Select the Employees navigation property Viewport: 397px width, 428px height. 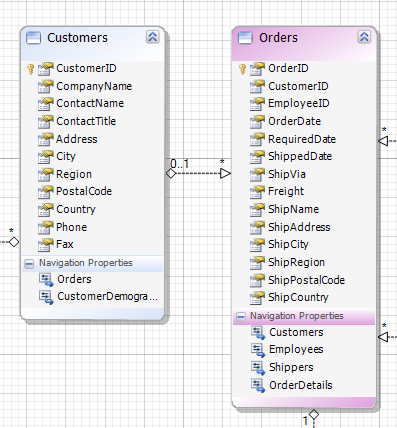coord(296,350)
